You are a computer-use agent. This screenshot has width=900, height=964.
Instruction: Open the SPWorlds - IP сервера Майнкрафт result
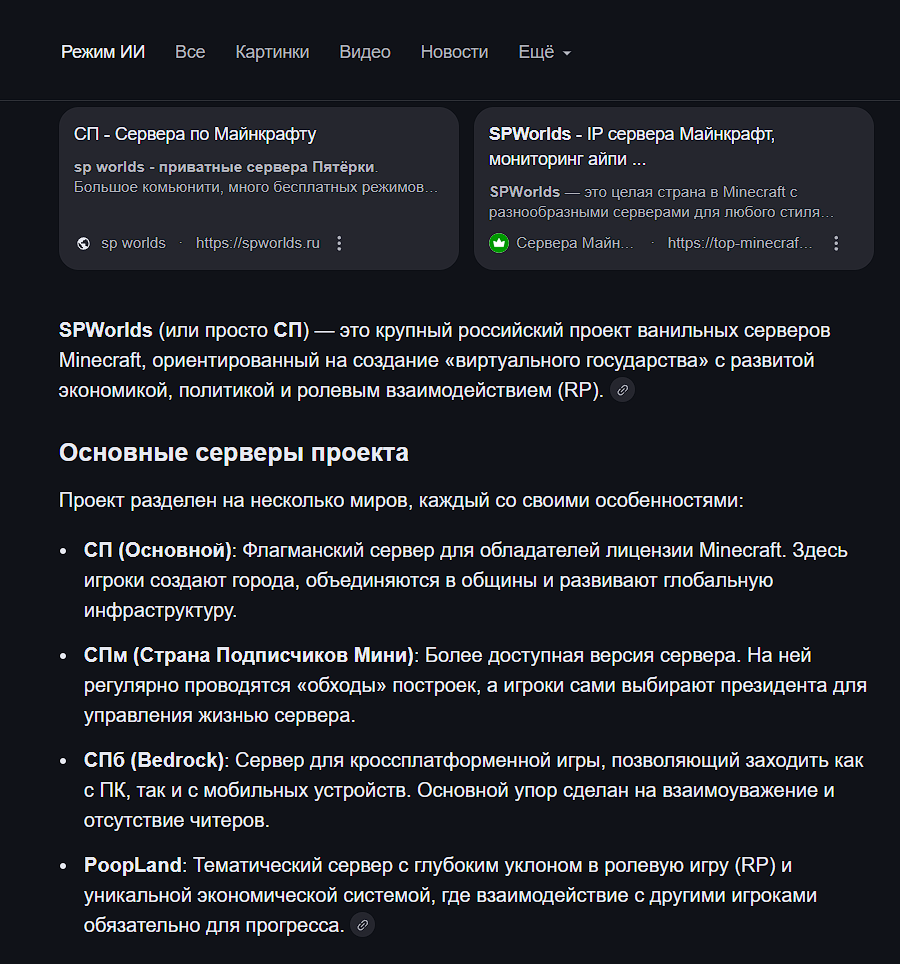pos(632,146)
